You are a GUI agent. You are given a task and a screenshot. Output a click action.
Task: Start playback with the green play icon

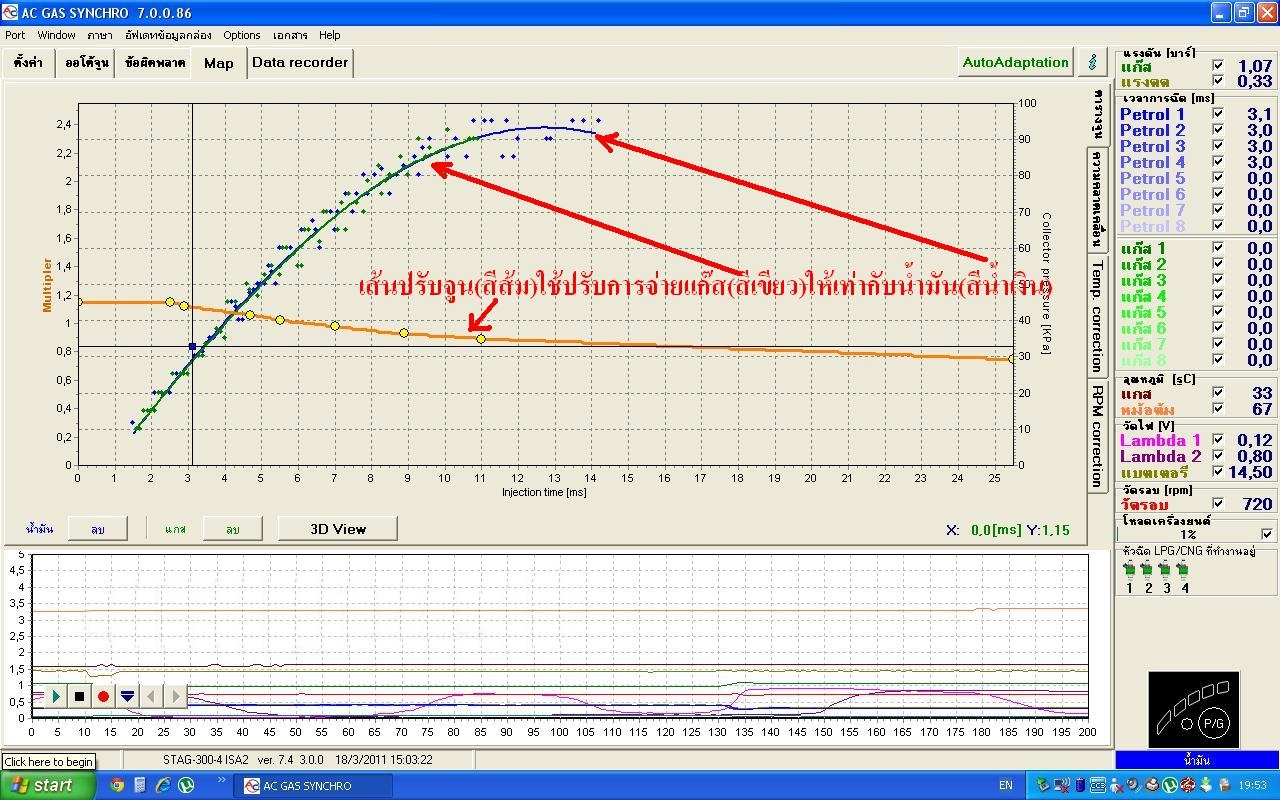pos(56,696)
